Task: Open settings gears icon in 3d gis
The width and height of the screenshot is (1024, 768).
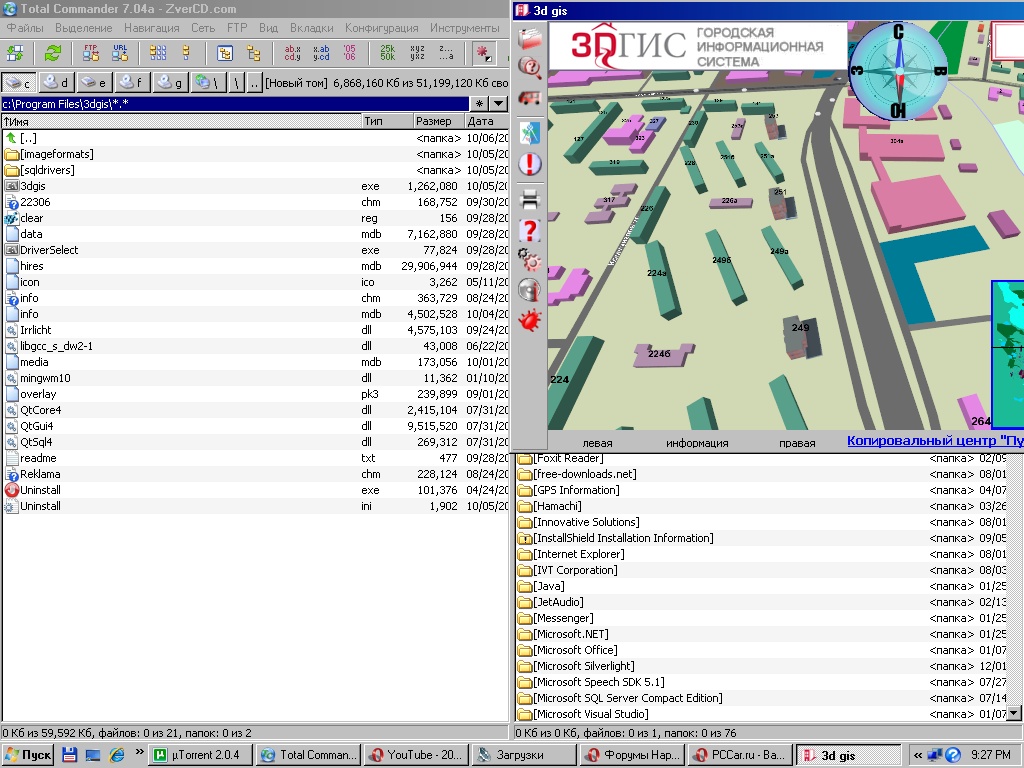Action: [x=530, y=261]
